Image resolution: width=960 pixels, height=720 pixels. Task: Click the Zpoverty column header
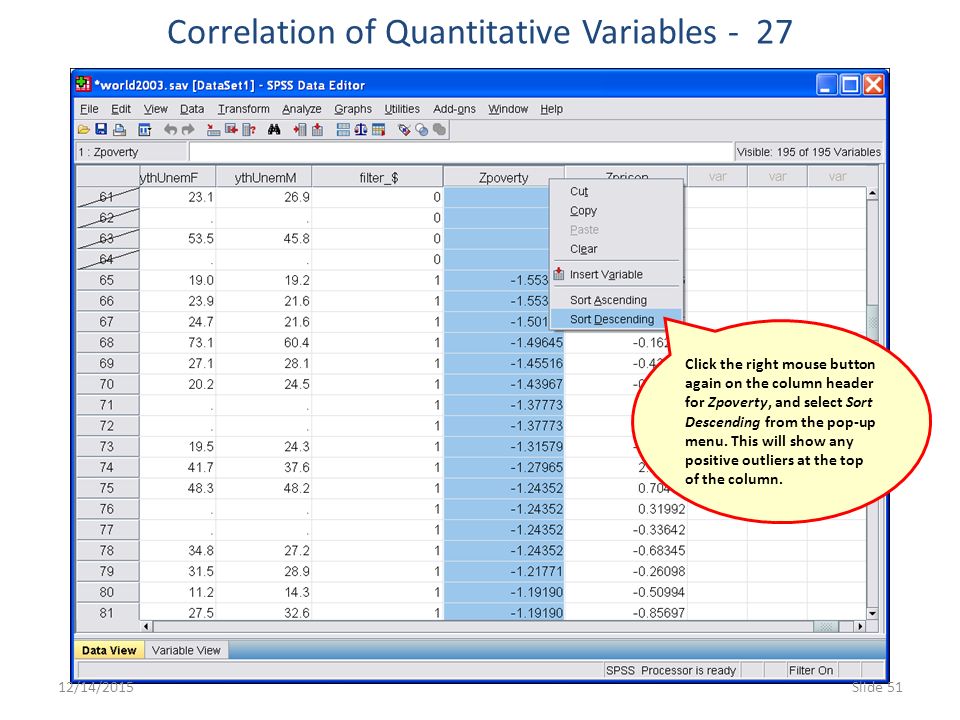click(503, 178)
